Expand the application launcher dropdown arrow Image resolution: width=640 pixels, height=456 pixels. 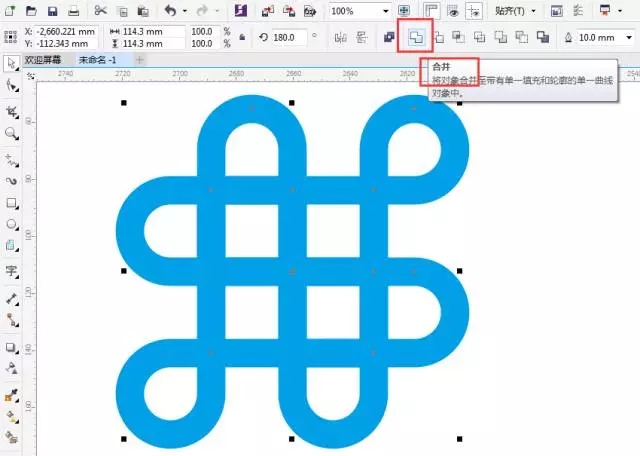click(x=620, y=11)
